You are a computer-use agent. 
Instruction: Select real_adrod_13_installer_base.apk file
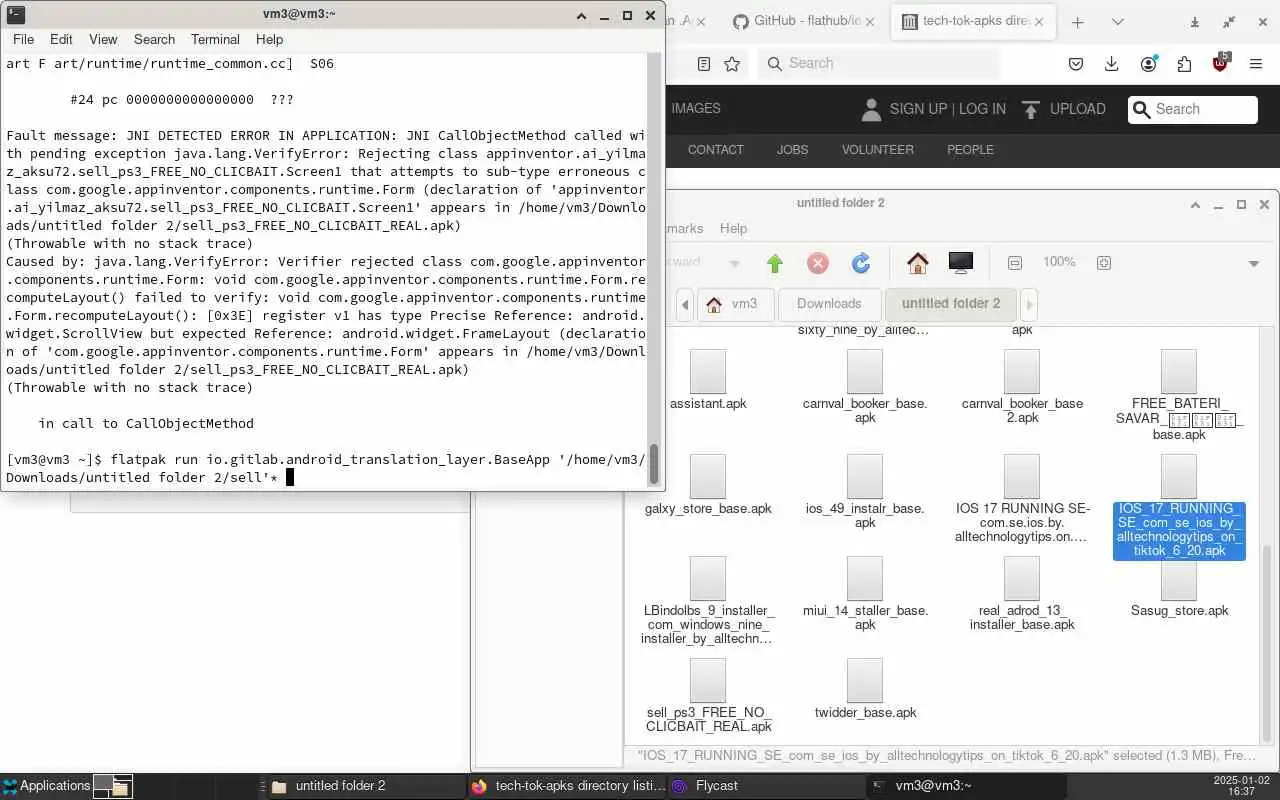point(1022,594)
